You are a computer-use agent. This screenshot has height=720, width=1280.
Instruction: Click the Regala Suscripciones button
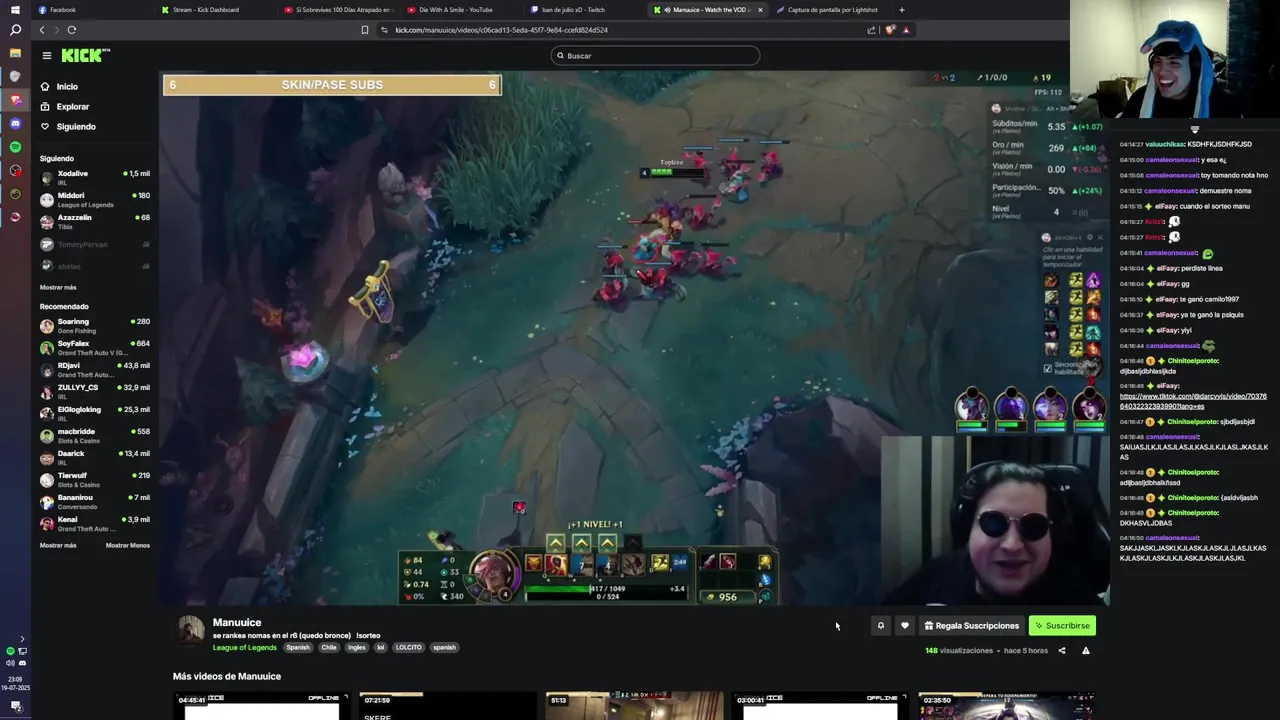(x=972, y=626)
